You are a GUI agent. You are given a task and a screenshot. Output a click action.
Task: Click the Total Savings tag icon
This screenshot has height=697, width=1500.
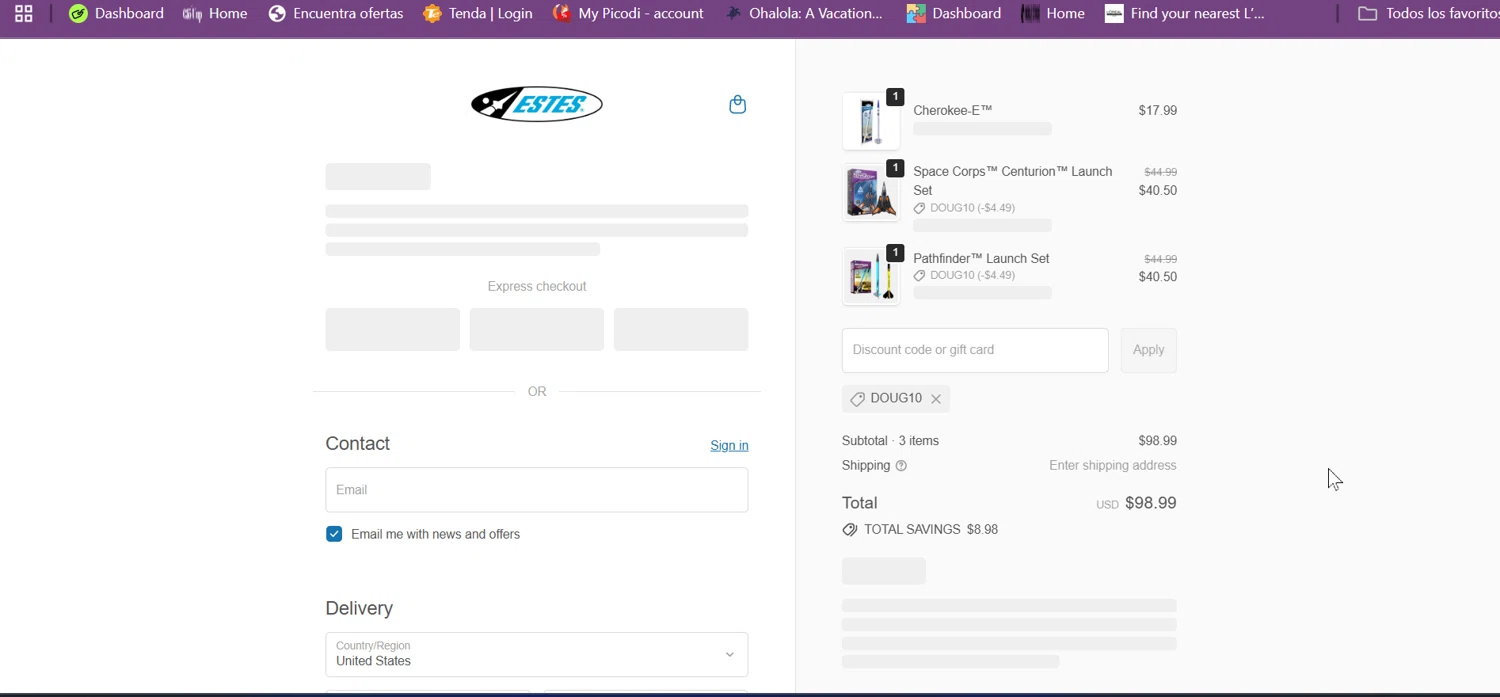coord(850,530)
